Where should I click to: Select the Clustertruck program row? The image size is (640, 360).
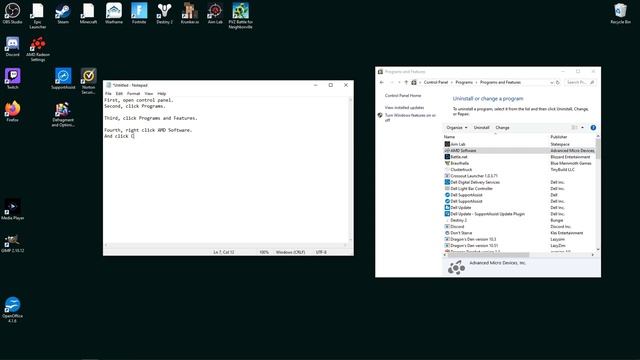[519, 169]
